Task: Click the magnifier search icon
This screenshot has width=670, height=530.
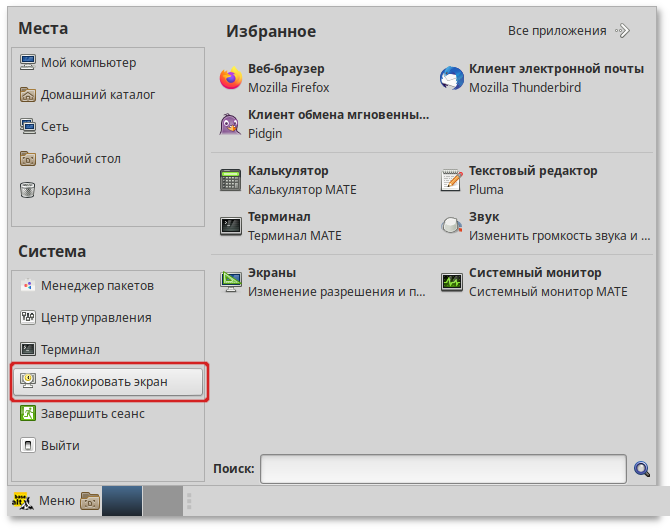Action: [x=642, y=468]
